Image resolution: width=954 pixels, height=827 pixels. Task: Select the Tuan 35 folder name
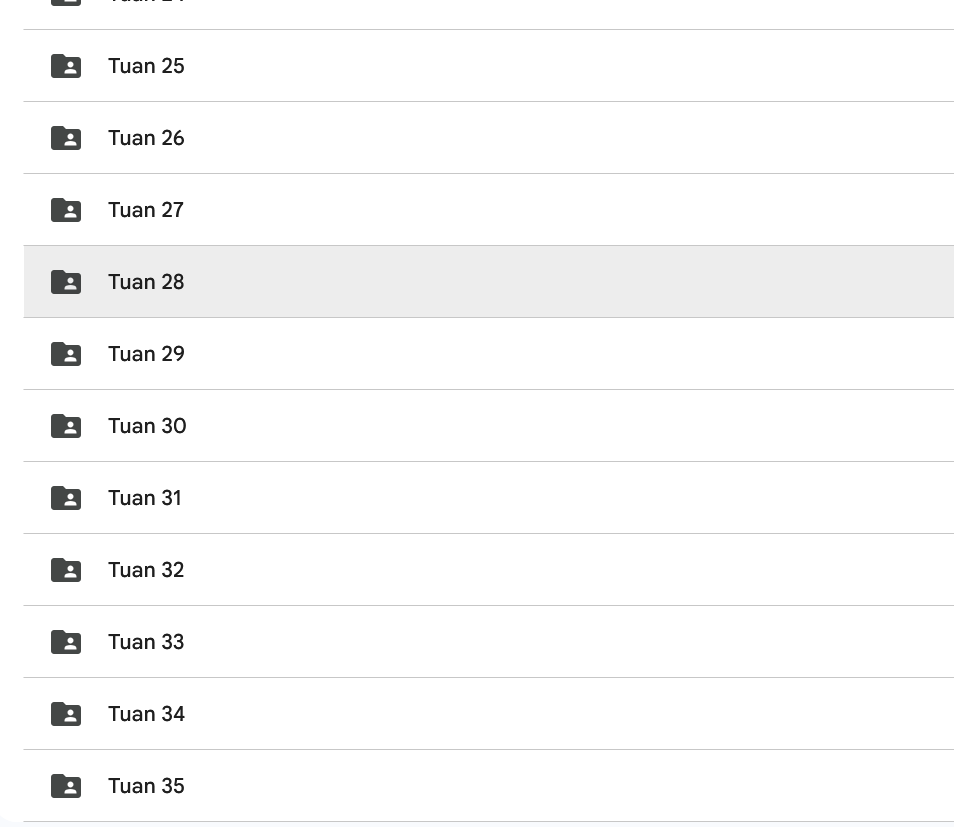point(146,786)
